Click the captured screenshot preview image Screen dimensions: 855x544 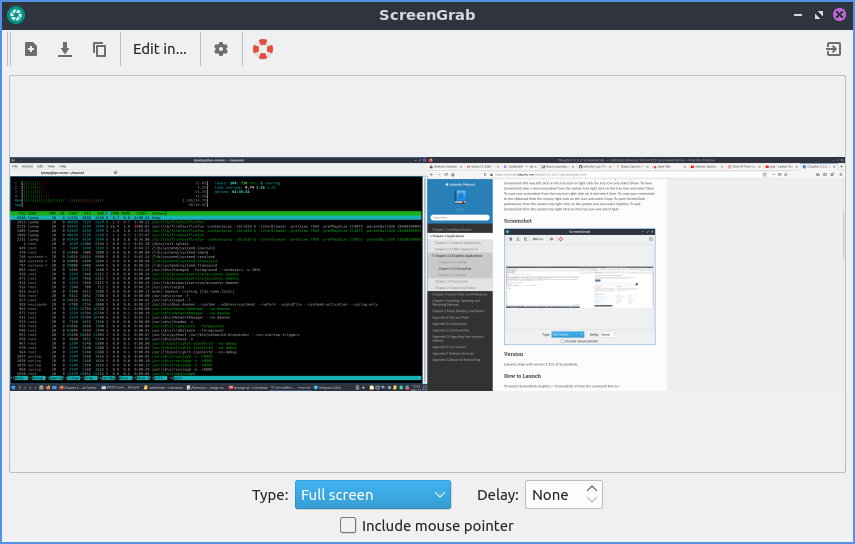coord(427,274)
